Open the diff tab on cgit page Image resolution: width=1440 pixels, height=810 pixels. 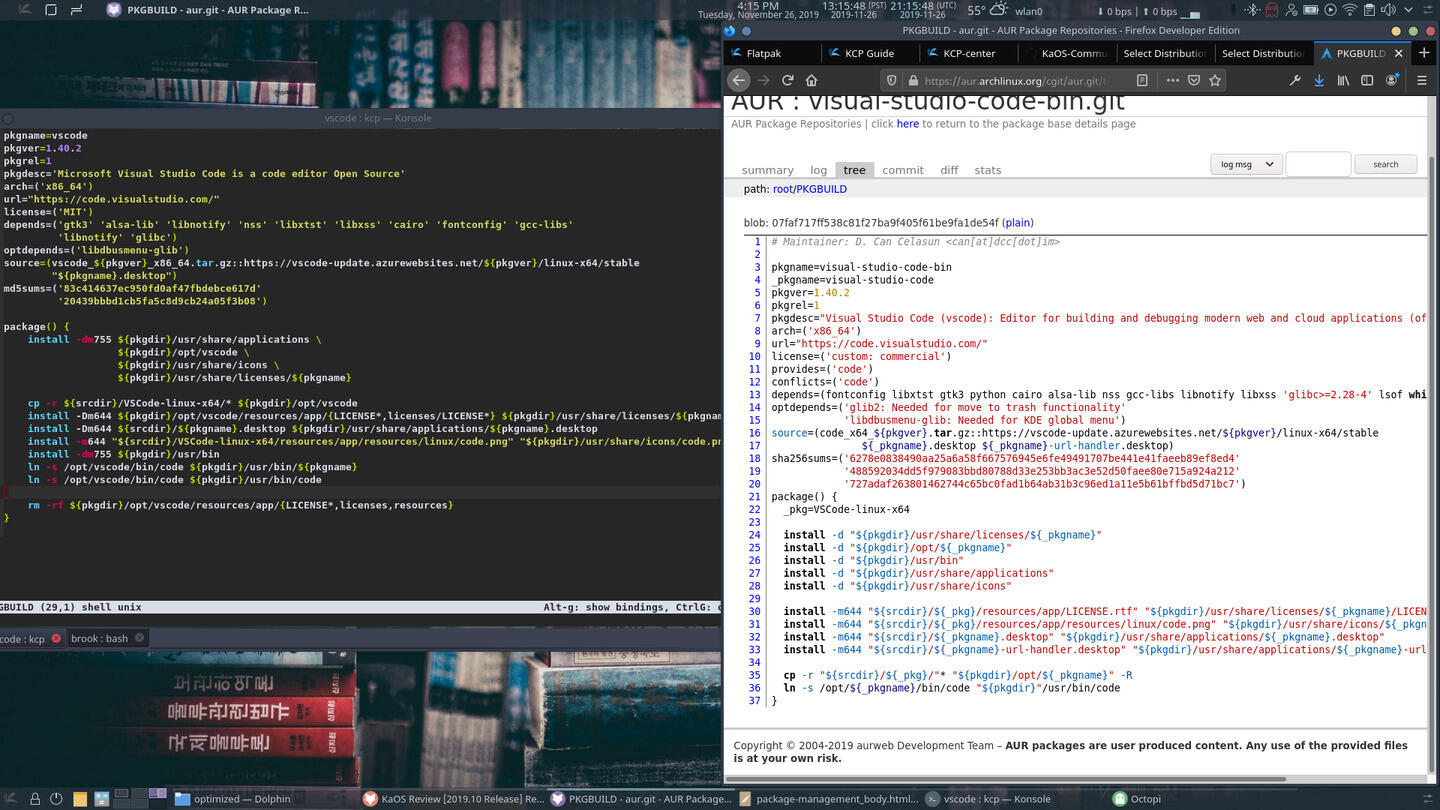click(x=949, y=170)
